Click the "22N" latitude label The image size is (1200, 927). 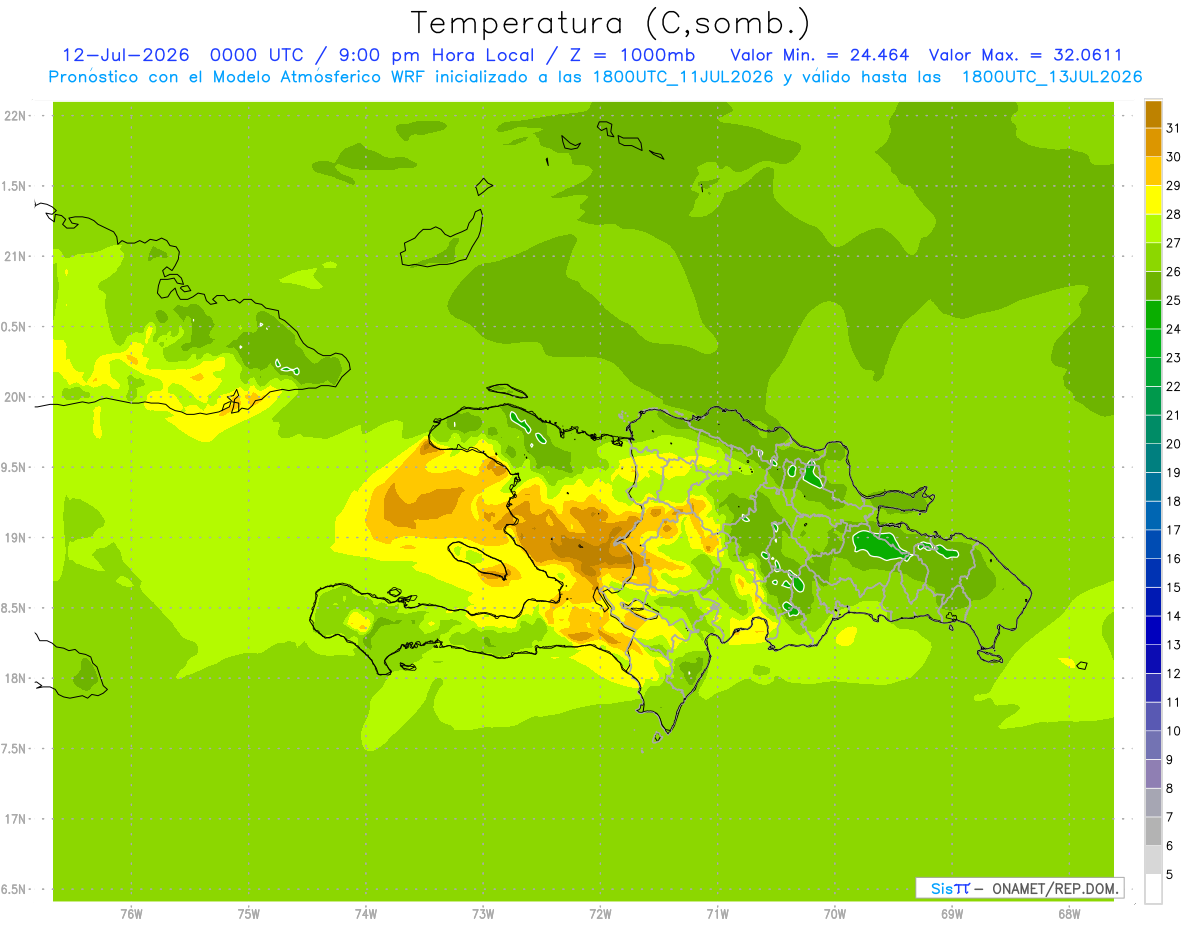[x=16, y=116]
